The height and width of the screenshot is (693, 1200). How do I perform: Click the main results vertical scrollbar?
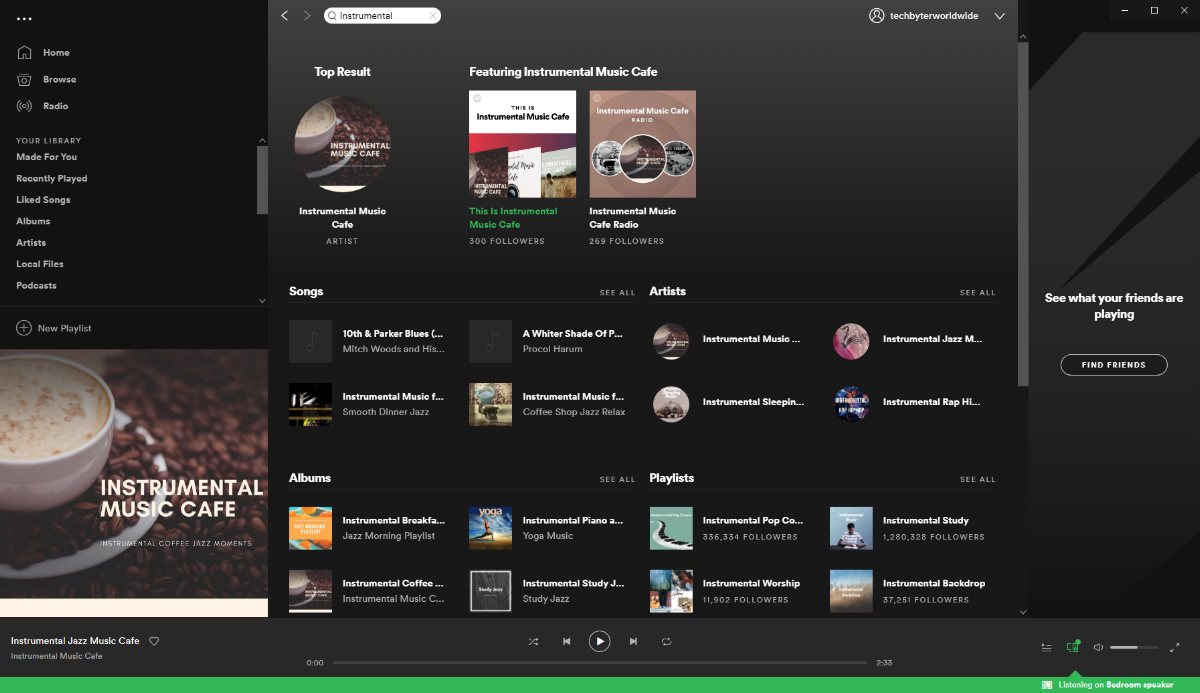click(x=1023, y=213)
